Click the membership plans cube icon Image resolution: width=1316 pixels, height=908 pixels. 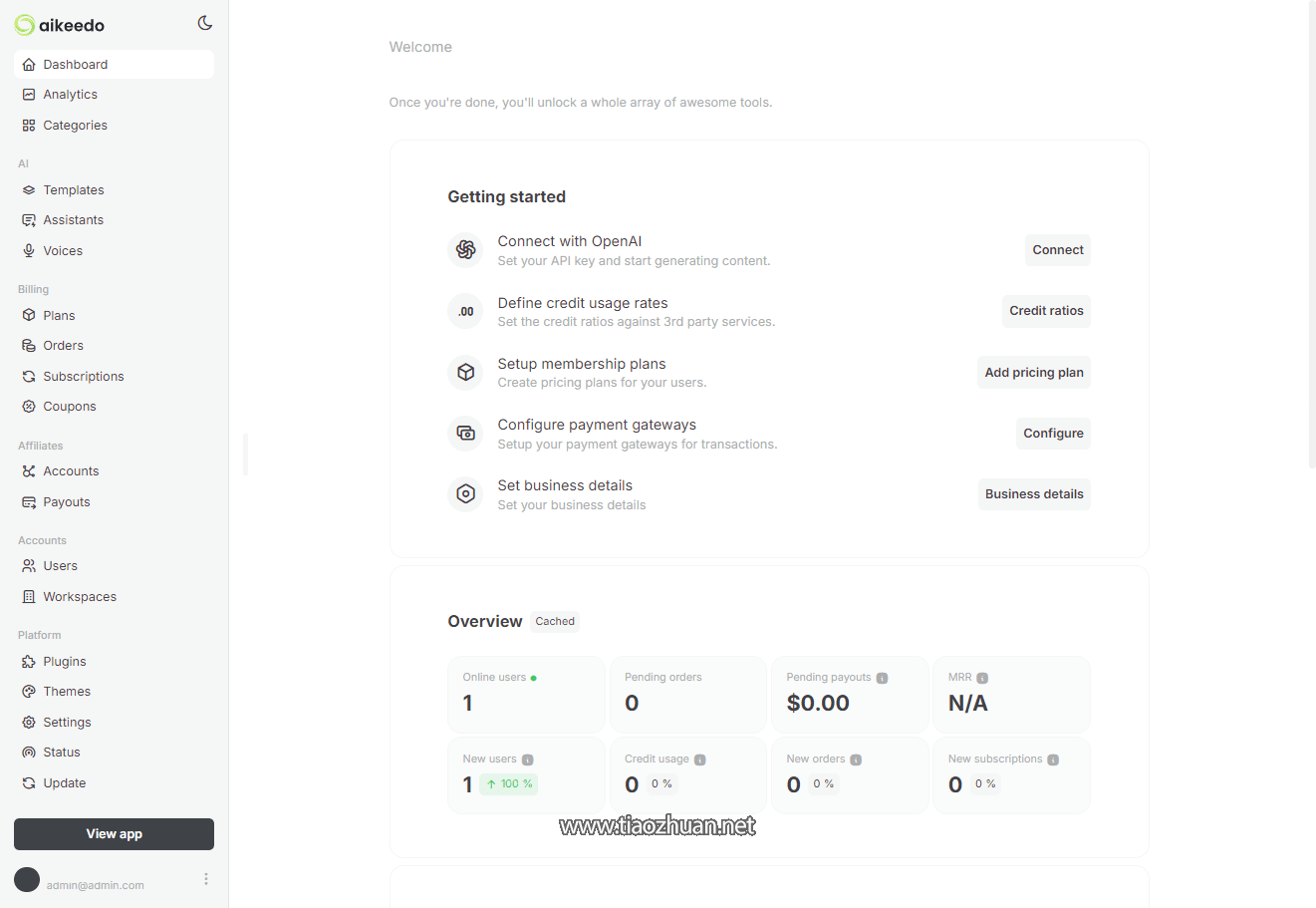(465, 372)
